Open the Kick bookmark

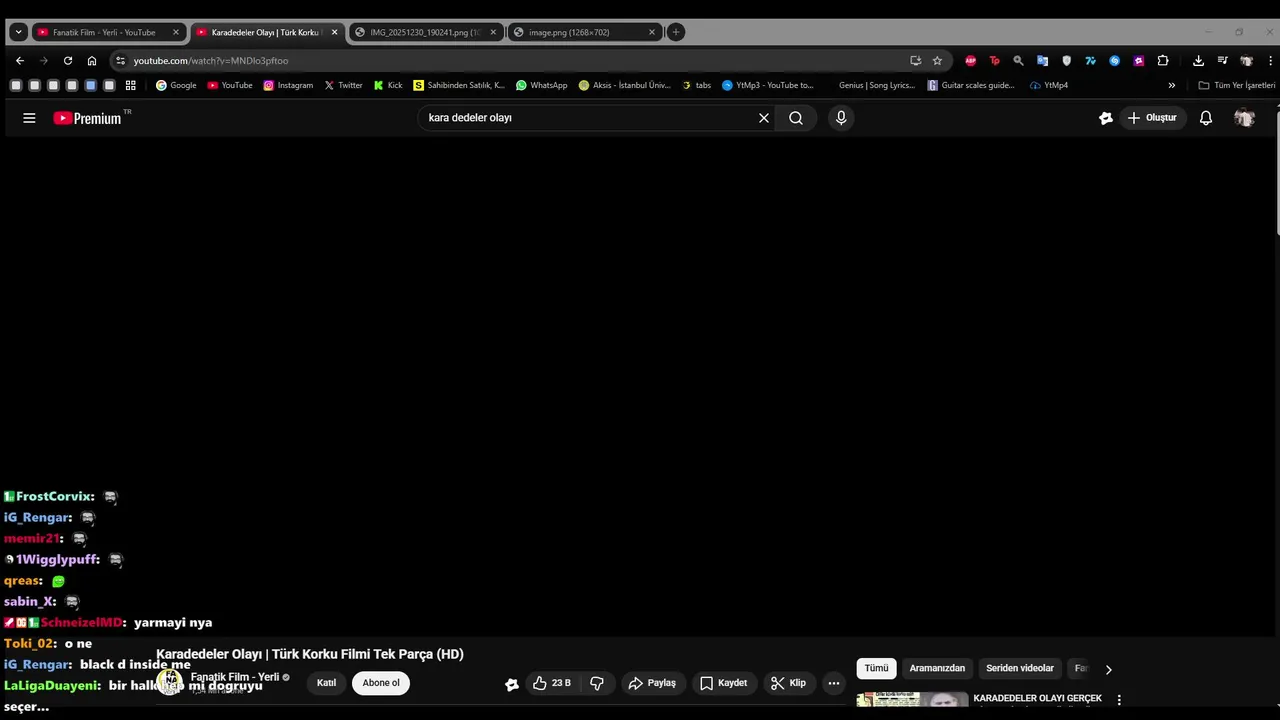(x=388, y=85)
